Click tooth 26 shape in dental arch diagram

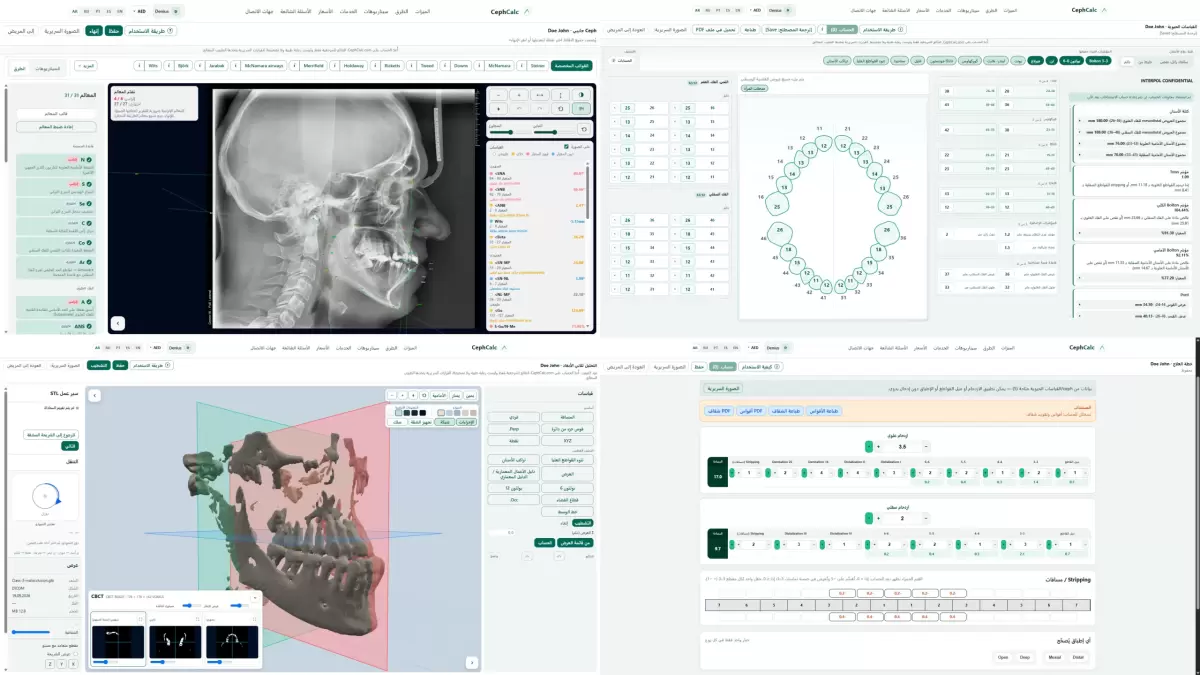click(x=889, y=206)
